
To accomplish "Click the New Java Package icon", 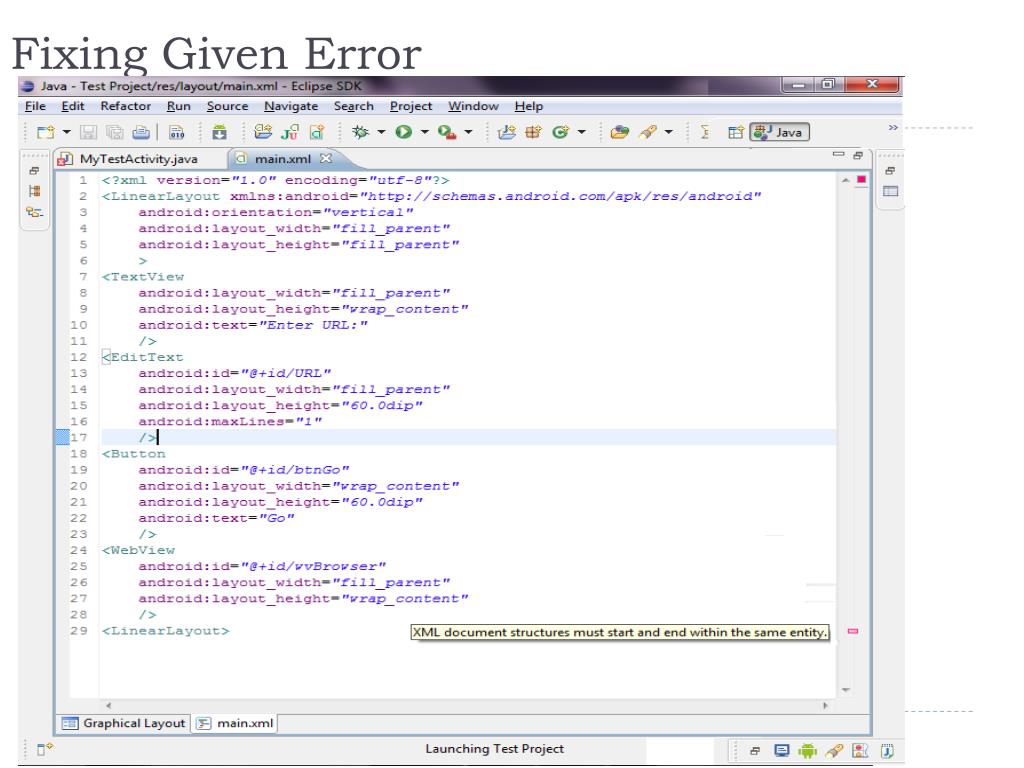I will pyautogui.click(x=534, y=133).
